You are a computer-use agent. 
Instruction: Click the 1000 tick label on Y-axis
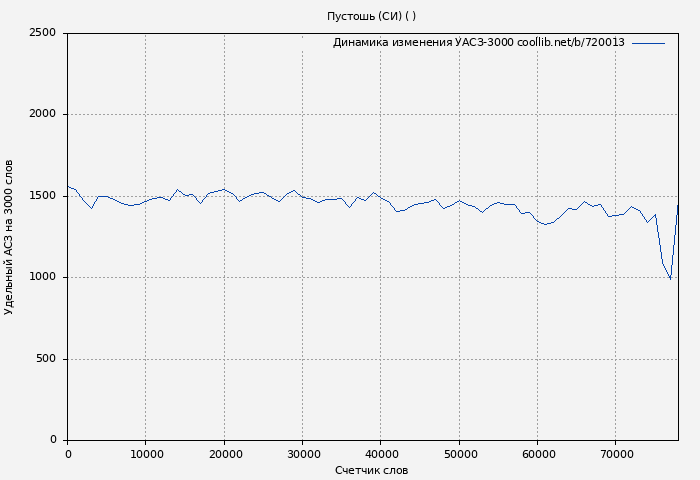tap(42, 277)
